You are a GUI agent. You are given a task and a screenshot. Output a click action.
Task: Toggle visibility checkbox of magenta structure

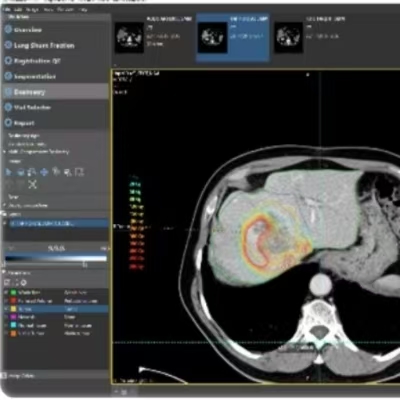coord(6,317)
